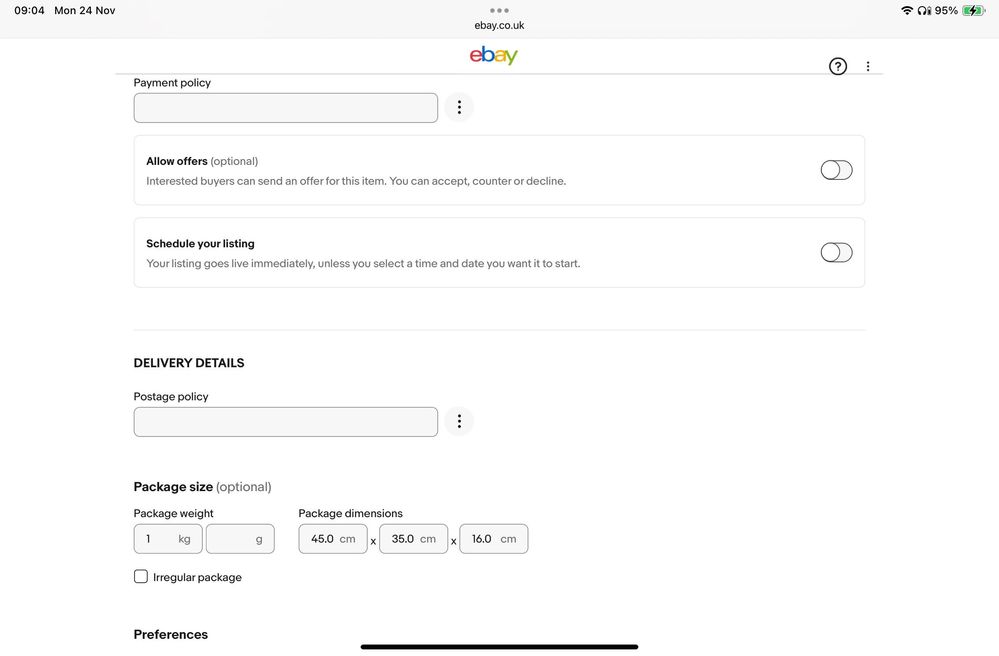Tap the home indicator bar

point(499,647)
